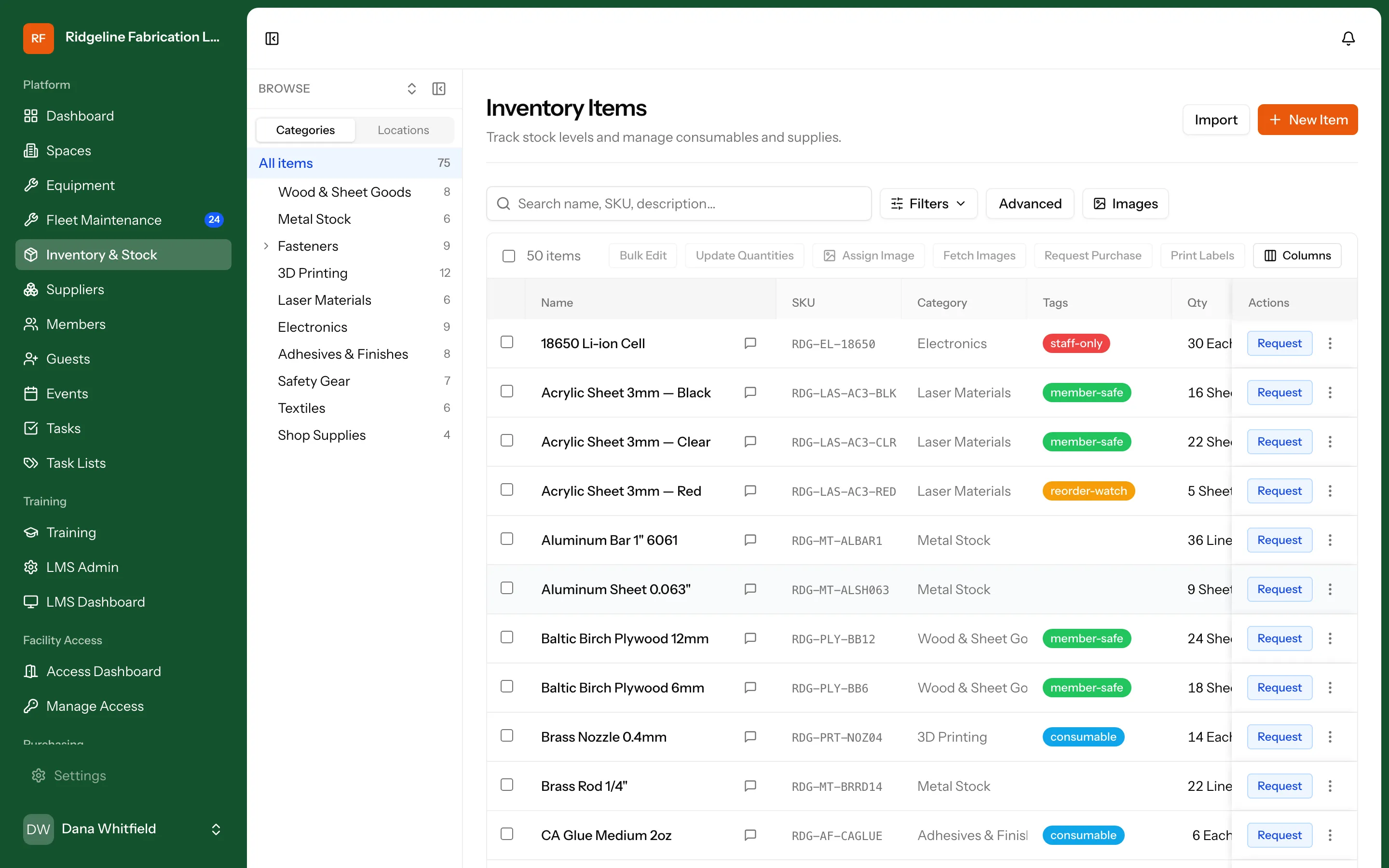Click the notifications bell icon

pyautogui.click(x=1348, y=39)
